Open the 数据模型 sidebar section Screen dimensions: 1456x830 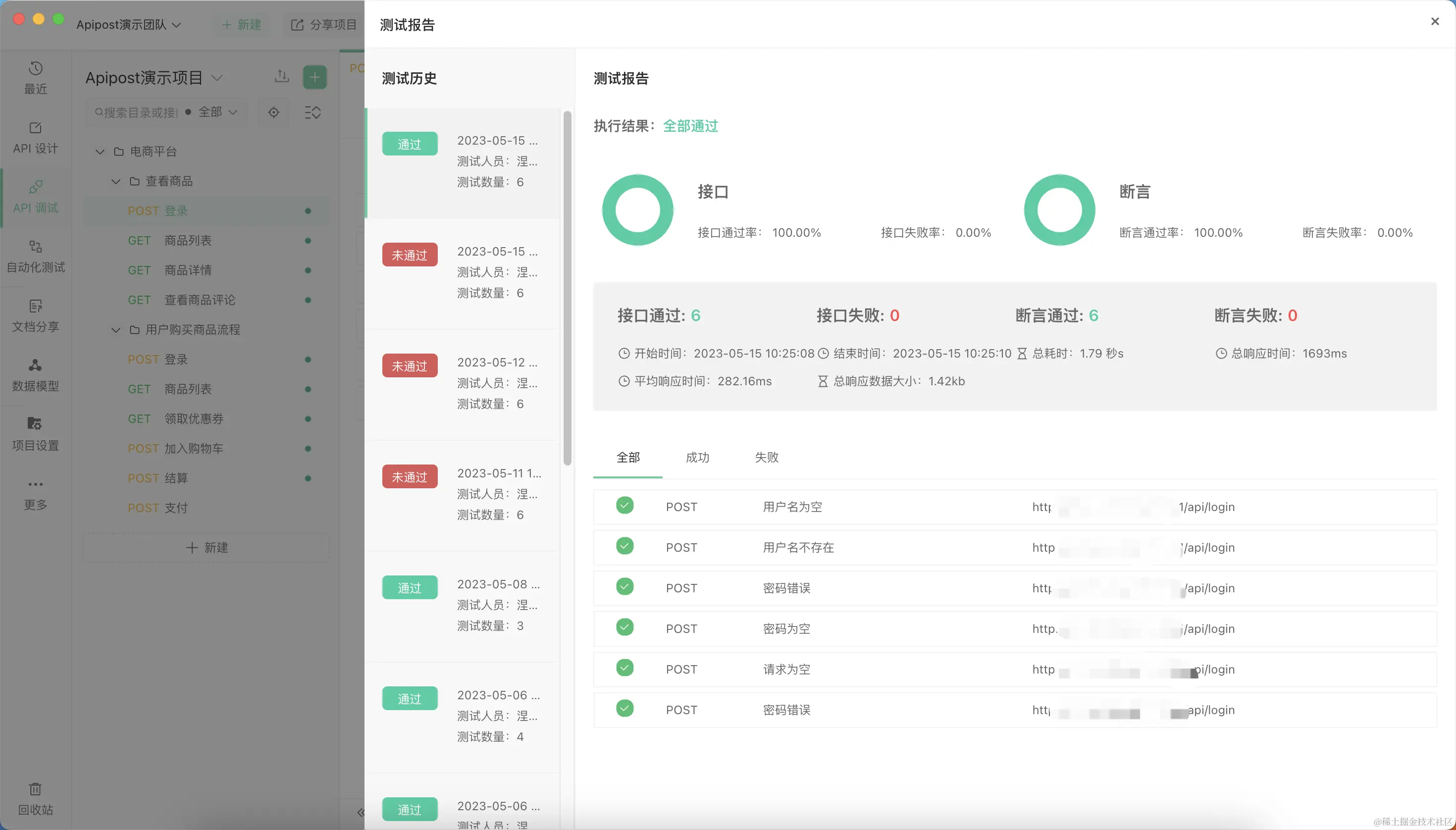coord(35,374)
